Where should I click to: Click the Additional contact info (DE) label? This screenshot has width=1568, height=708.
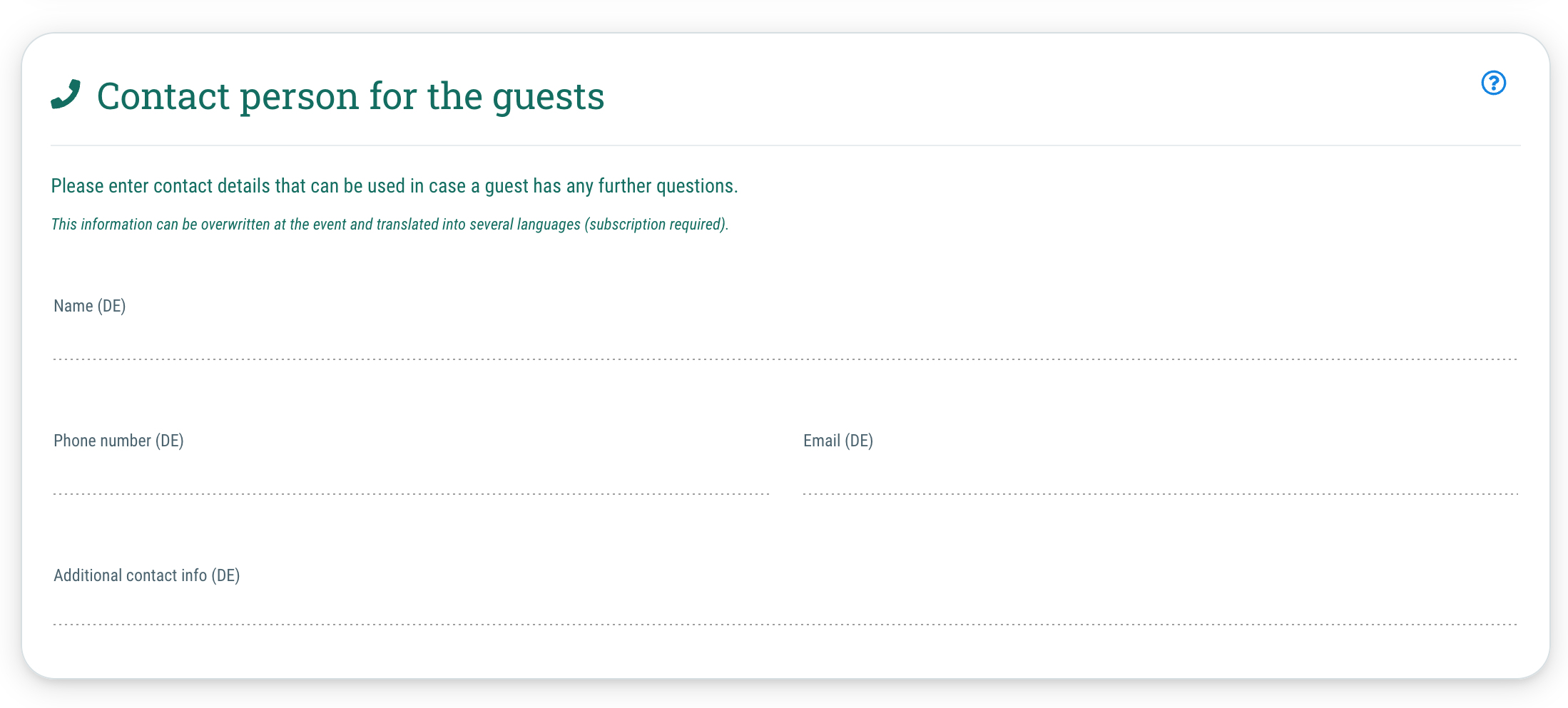[x=147, y=575]
